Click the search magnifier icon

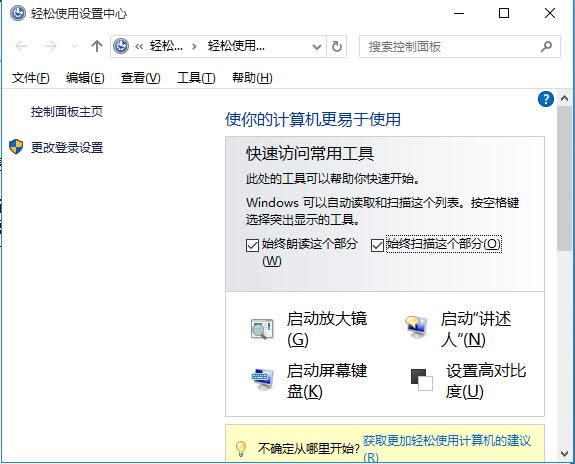[546, 47]
